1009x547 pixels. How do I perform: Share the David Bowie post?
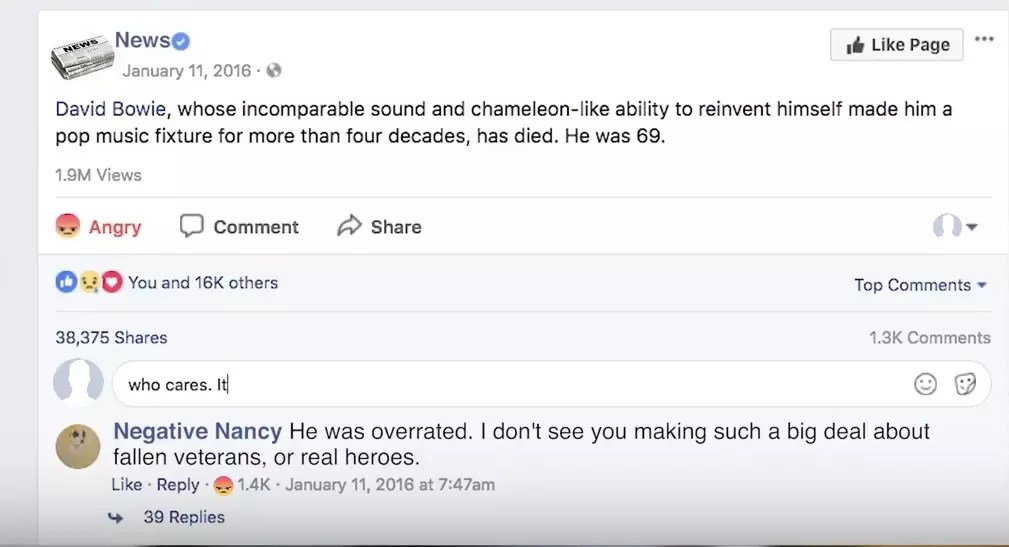(x=379, y=227)
